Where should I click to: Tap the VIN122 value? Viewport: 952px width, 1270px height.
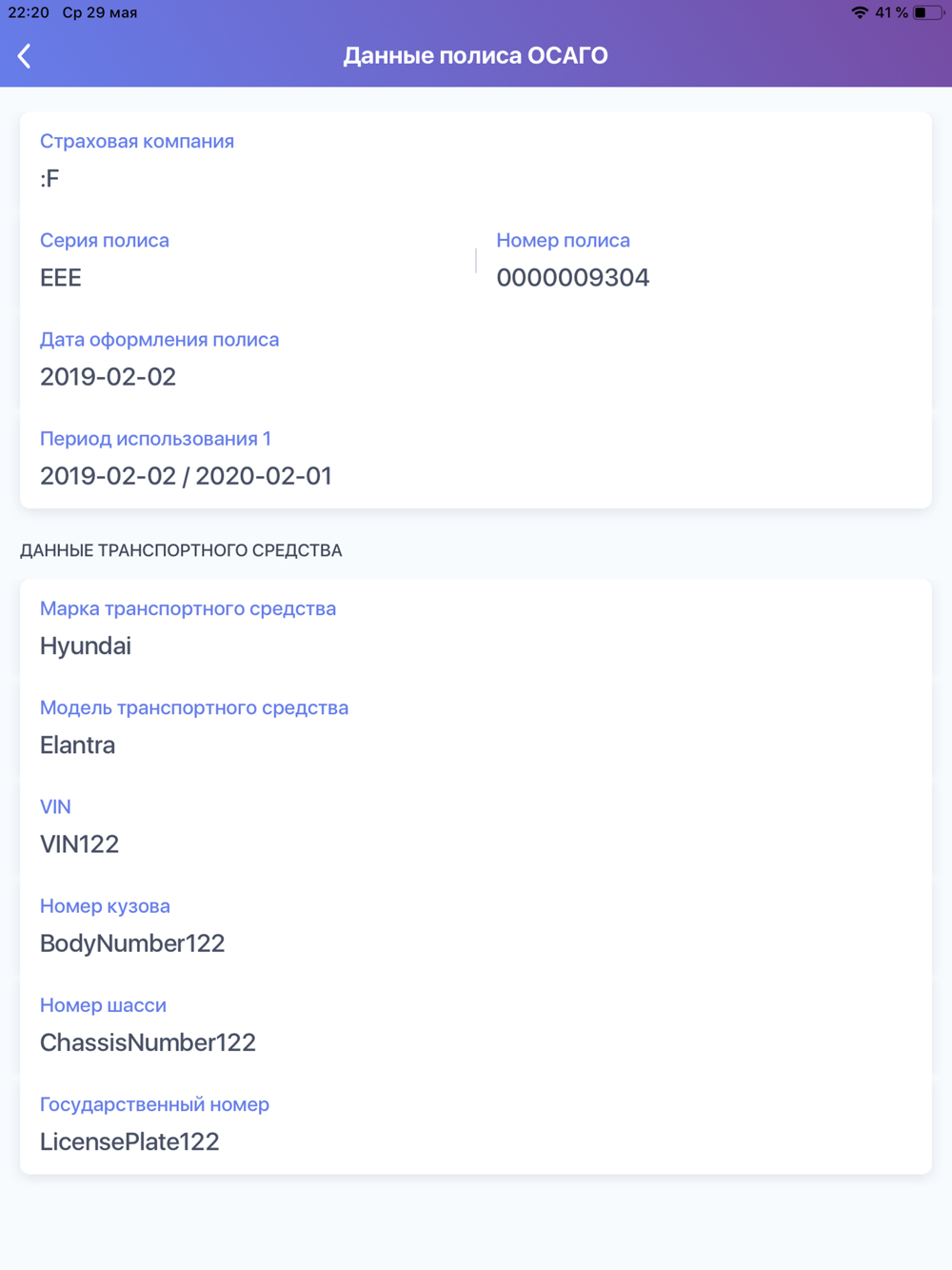coord(79,844)
